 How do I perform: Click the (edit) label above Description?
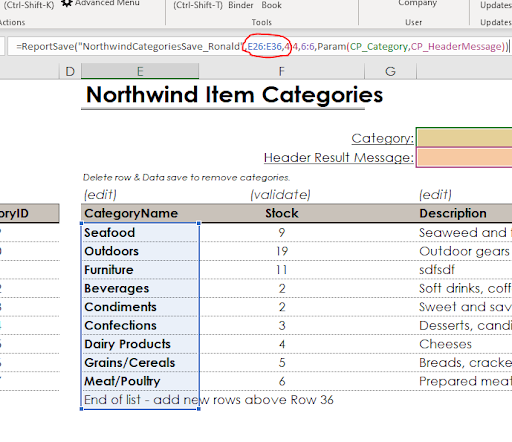[x=435, y=194]
